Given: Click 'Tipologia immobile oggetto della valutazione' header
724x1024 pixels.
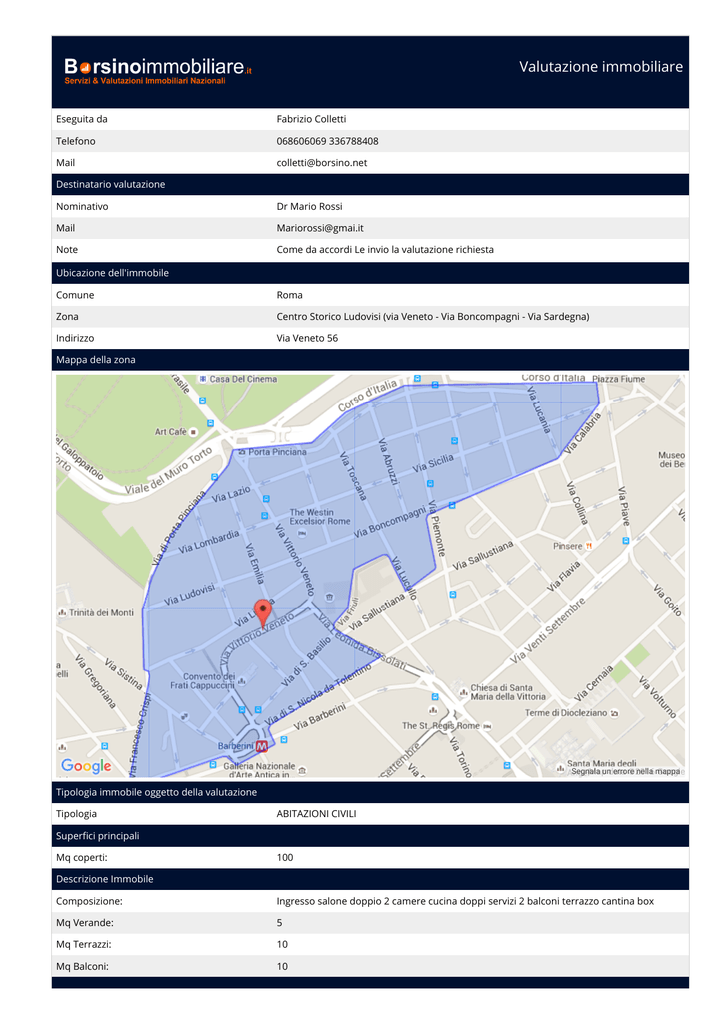Looking at the screenshot, I should click(370, 792).
